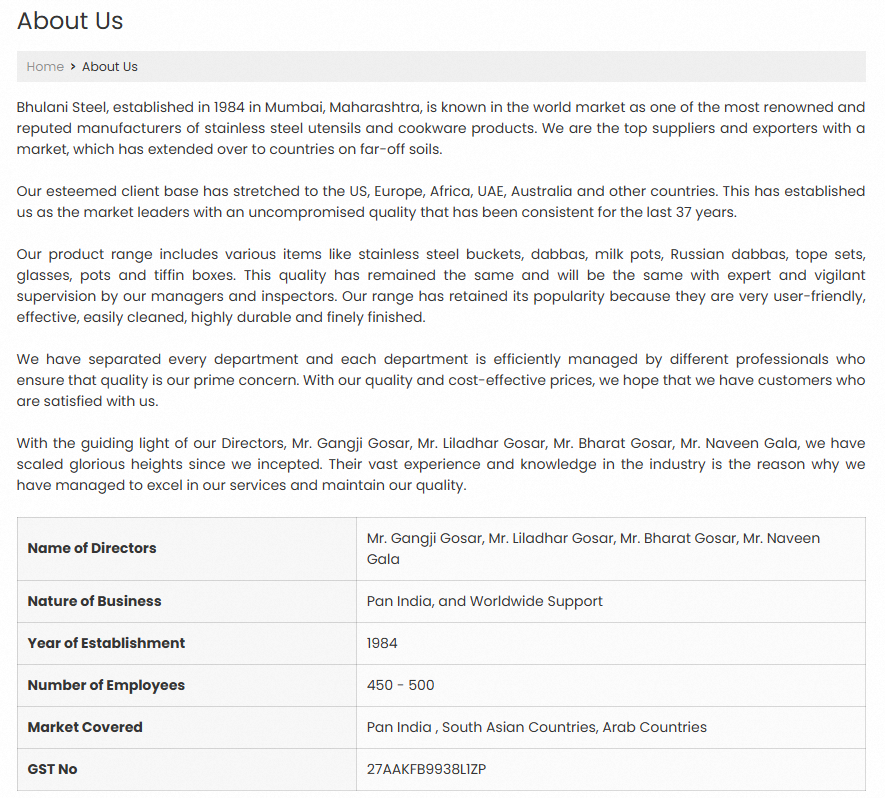Click the paragraph about esteemed client base

441,201
